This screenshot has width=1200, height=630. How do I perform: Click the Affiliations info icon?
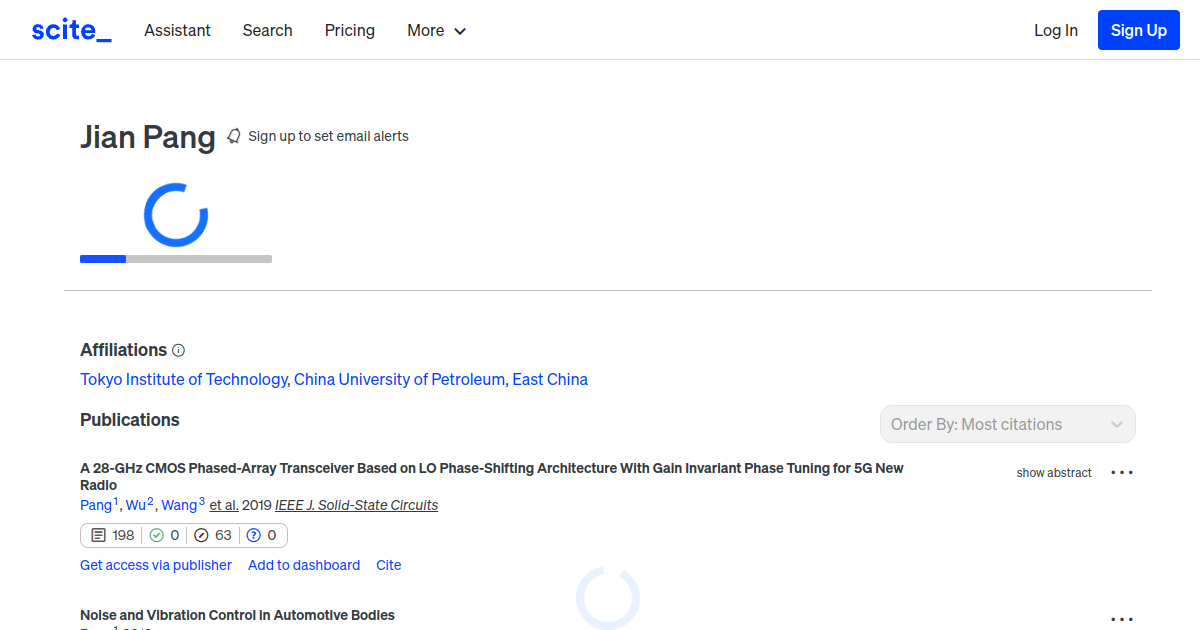tap(179, 350)
